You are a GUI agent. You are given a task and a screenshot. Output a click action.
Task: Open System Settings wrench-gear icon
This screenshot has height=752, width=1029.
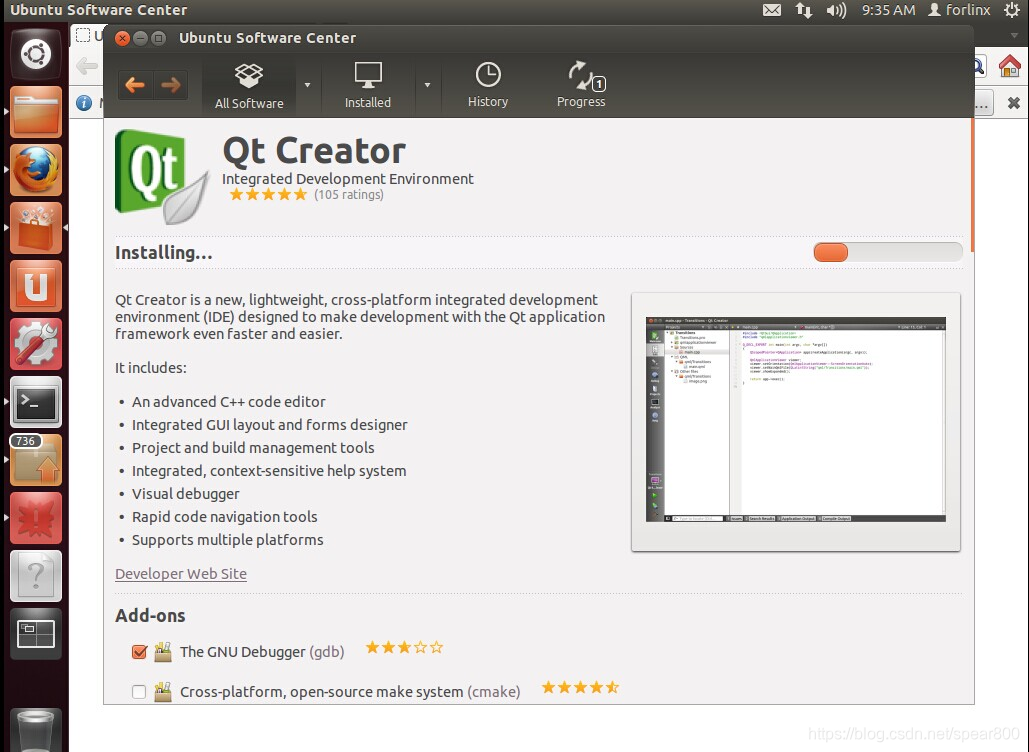pyautogui.click(x=36, y=344)
